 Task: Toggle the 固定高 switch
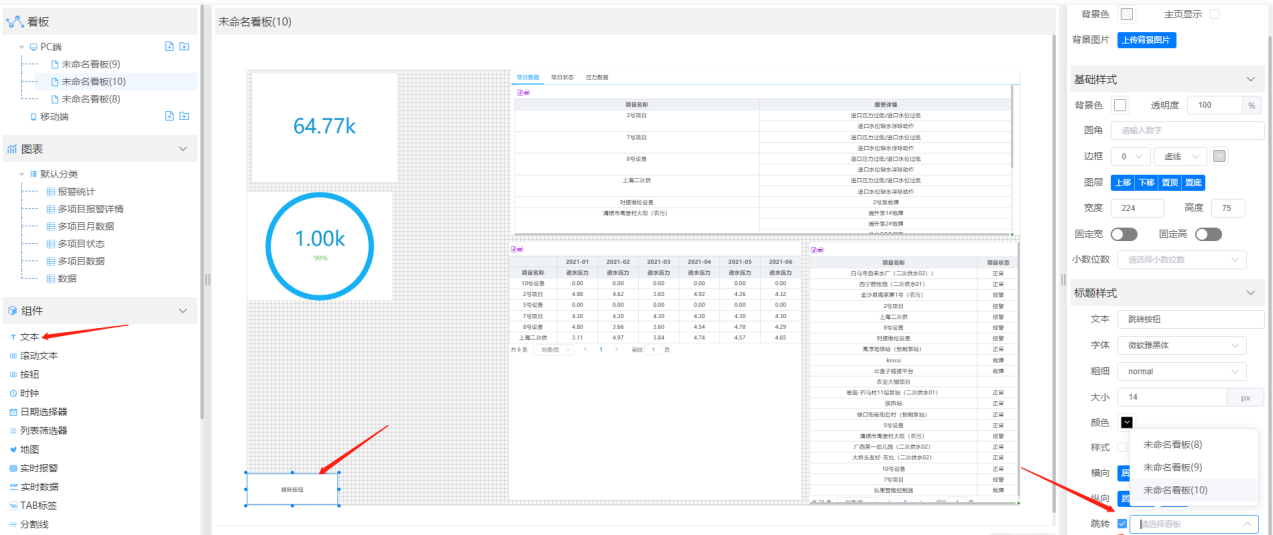1208,234
